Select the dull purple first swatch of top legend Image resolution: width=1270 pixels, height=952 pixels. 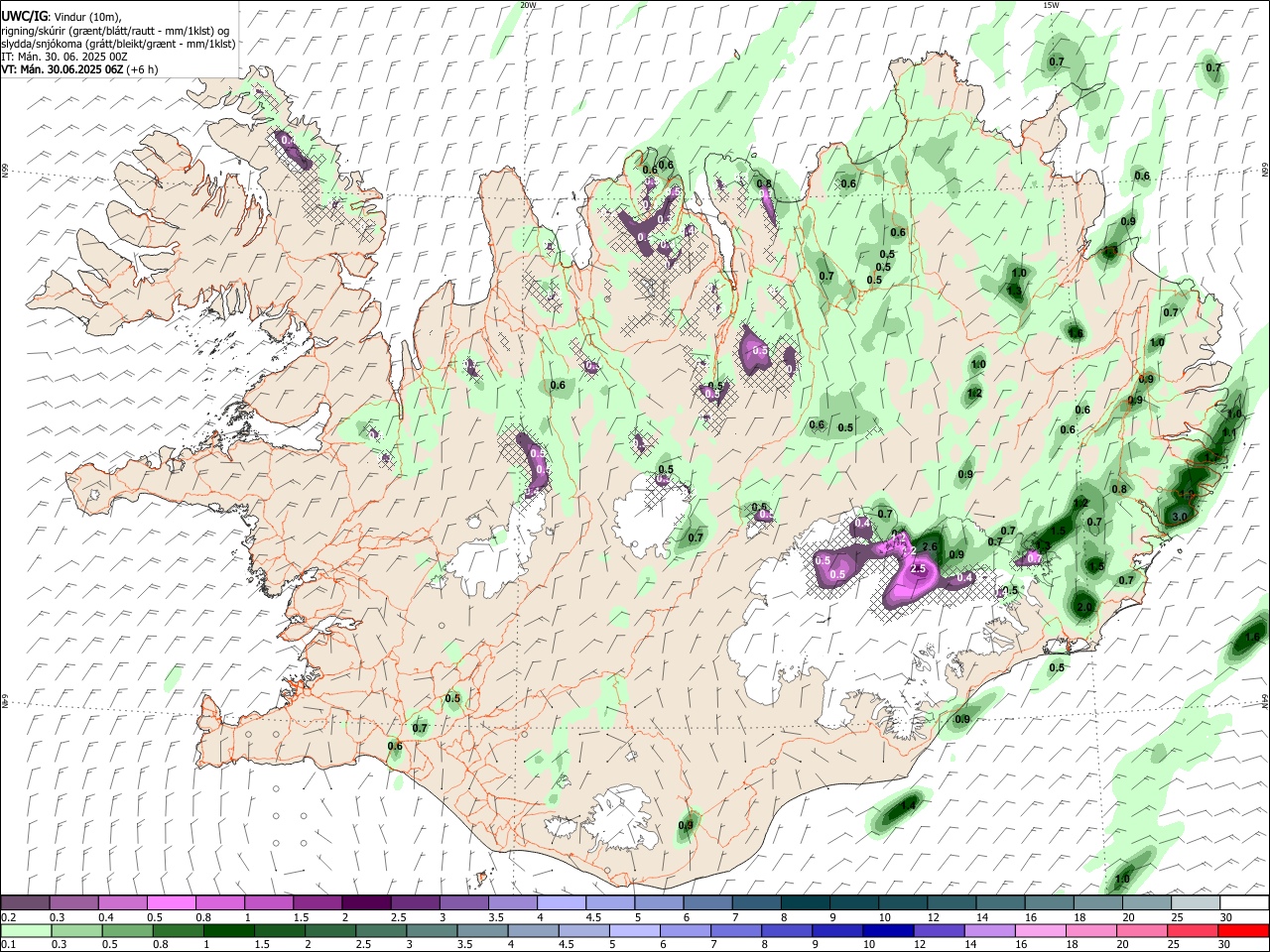pos(25,903)
